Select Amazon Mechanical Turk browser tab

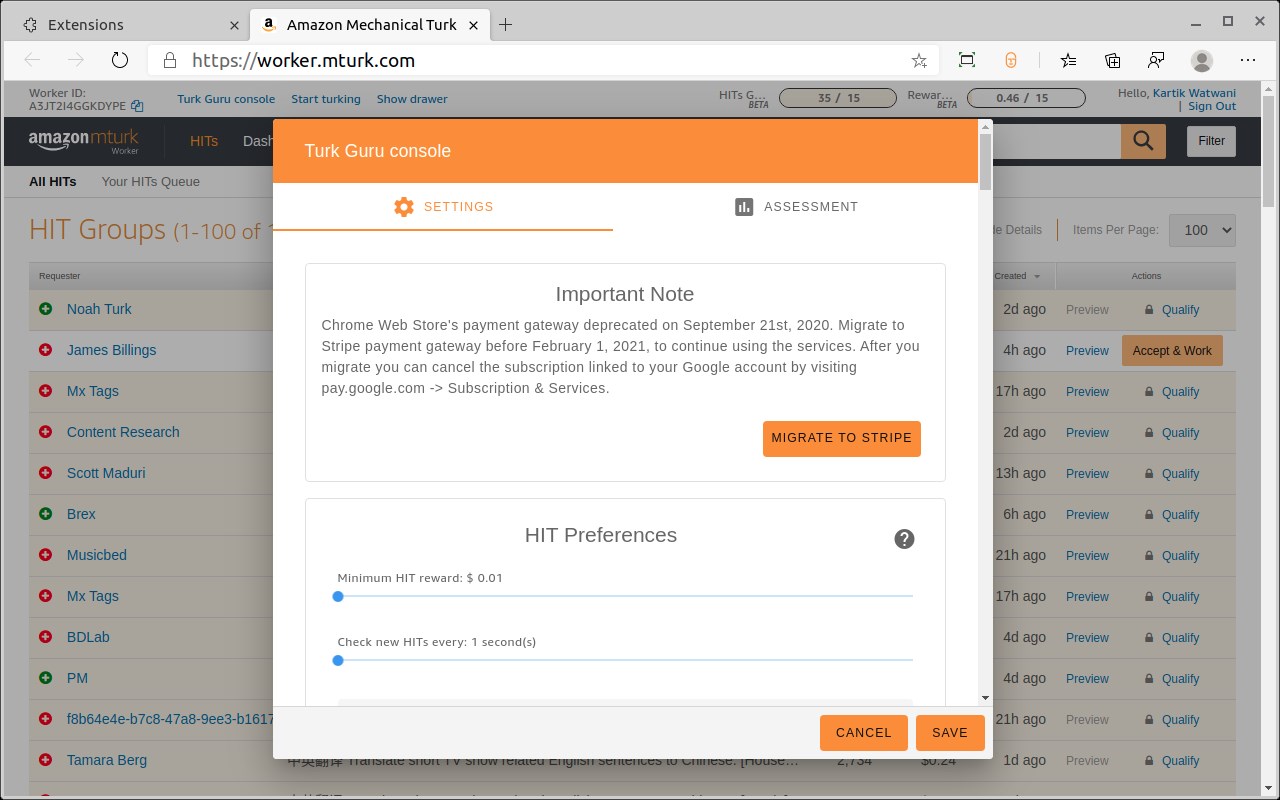369,25
